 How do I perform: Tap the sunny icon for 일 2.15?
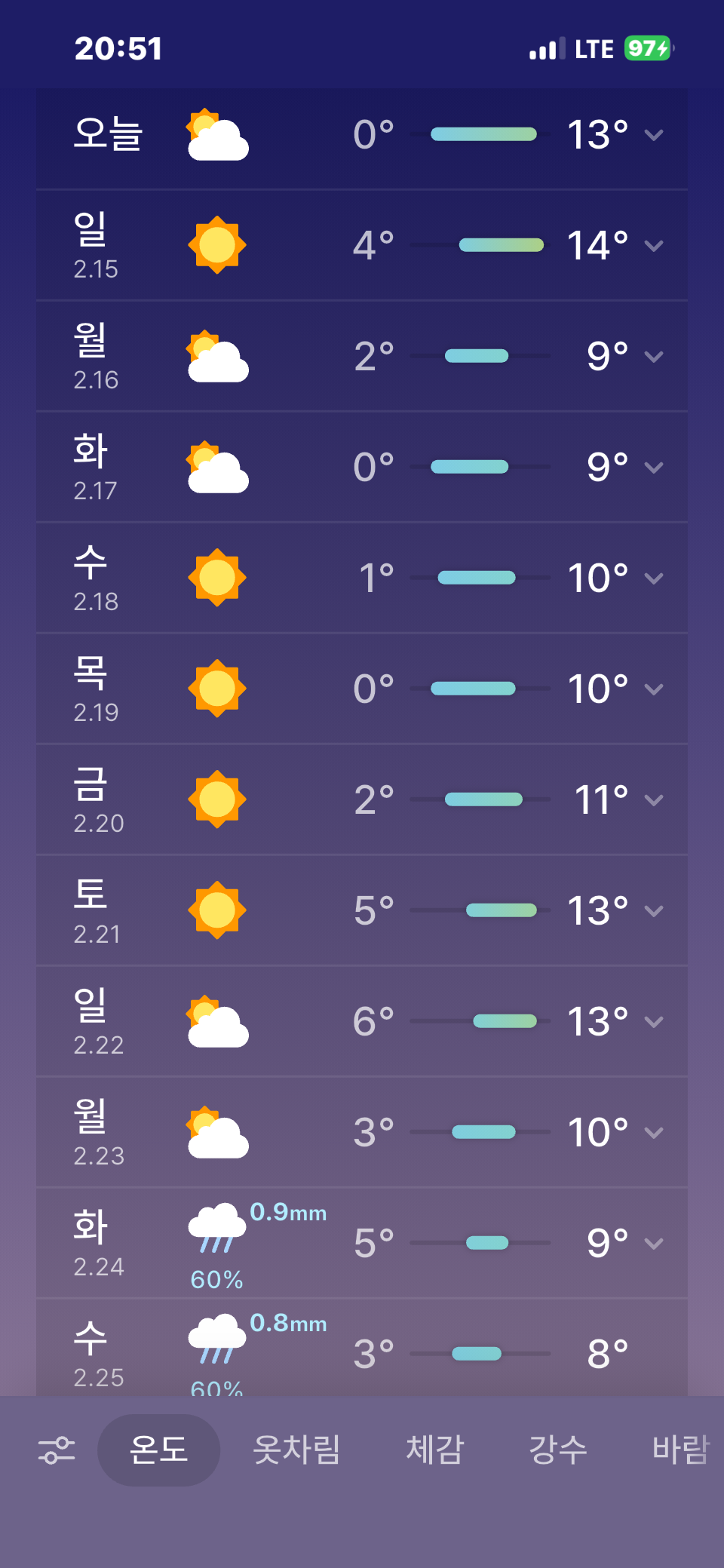pyautogui.click(x=217, y=245)
